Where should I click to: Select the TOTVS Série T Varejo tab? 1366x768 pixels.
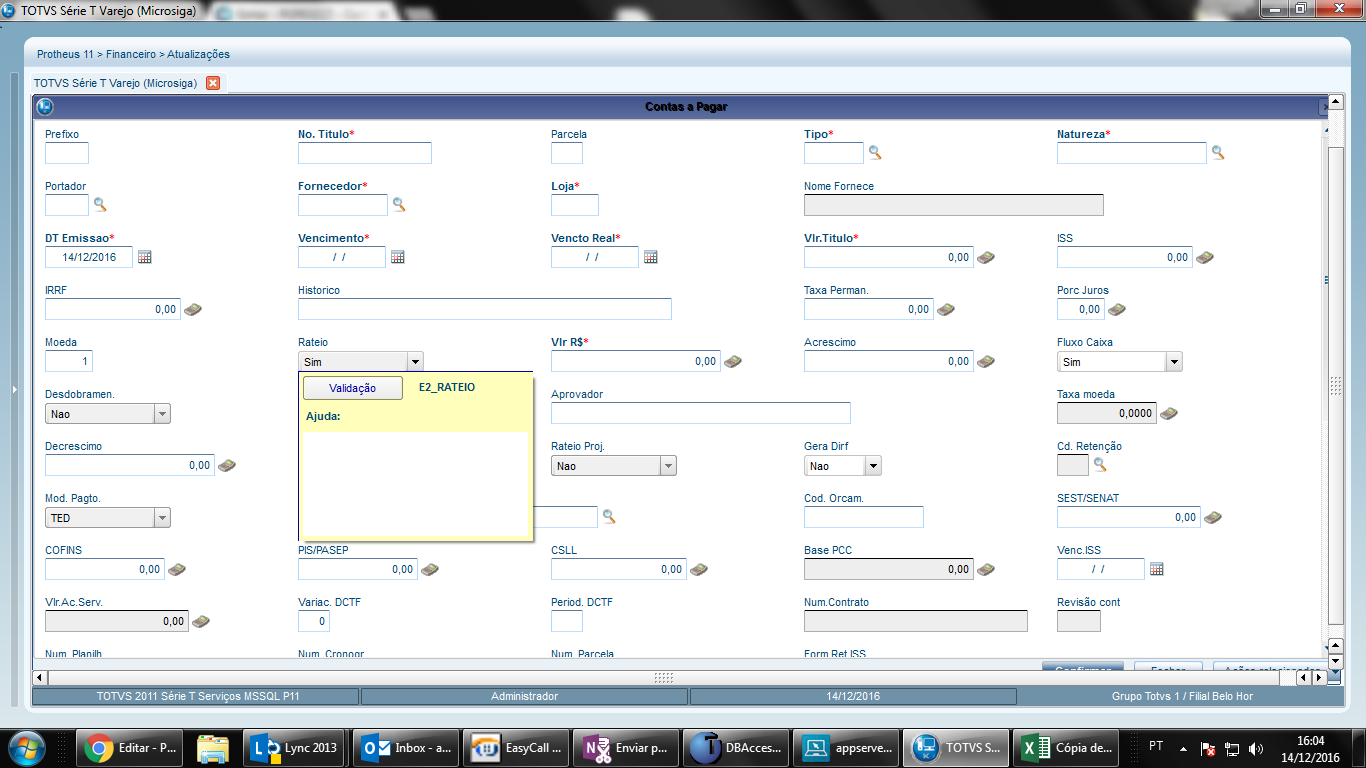(x=116, y=83)
